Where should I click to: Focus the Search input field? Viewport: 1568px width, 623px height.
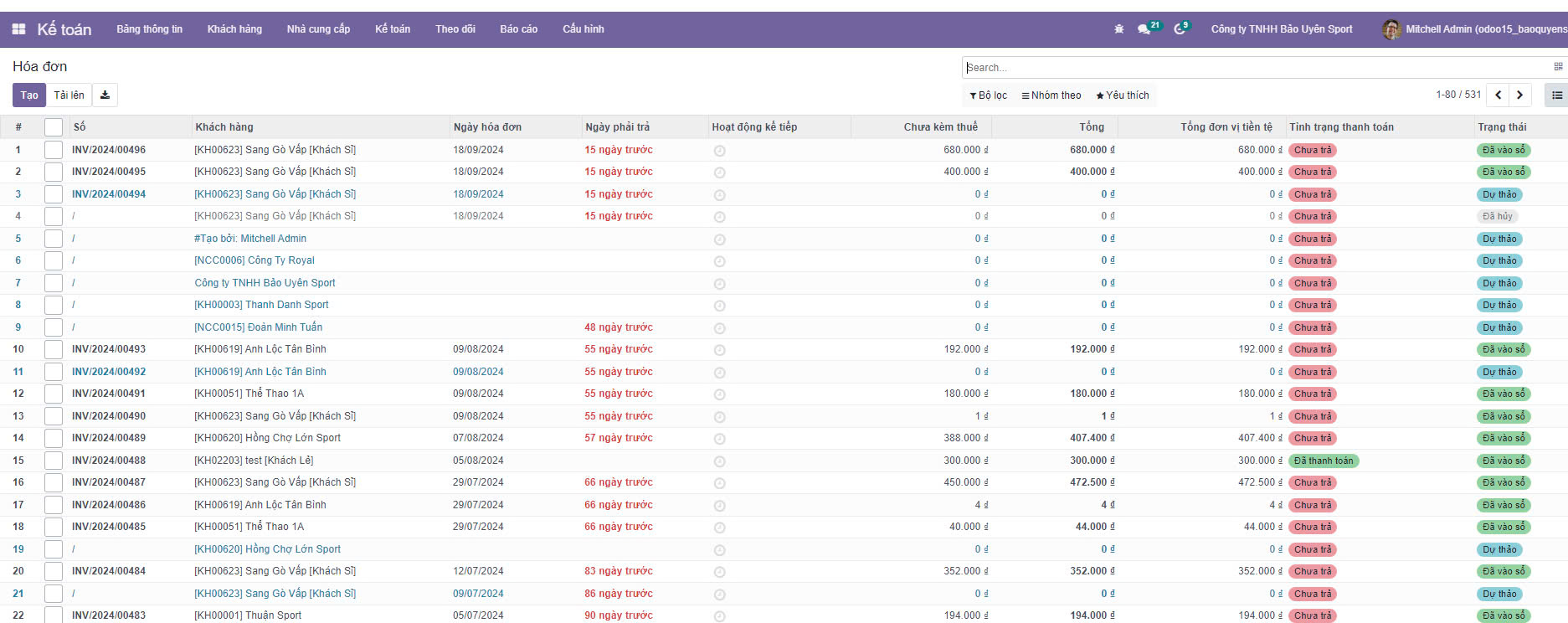pyautogui.click(x=1256, y=68)
